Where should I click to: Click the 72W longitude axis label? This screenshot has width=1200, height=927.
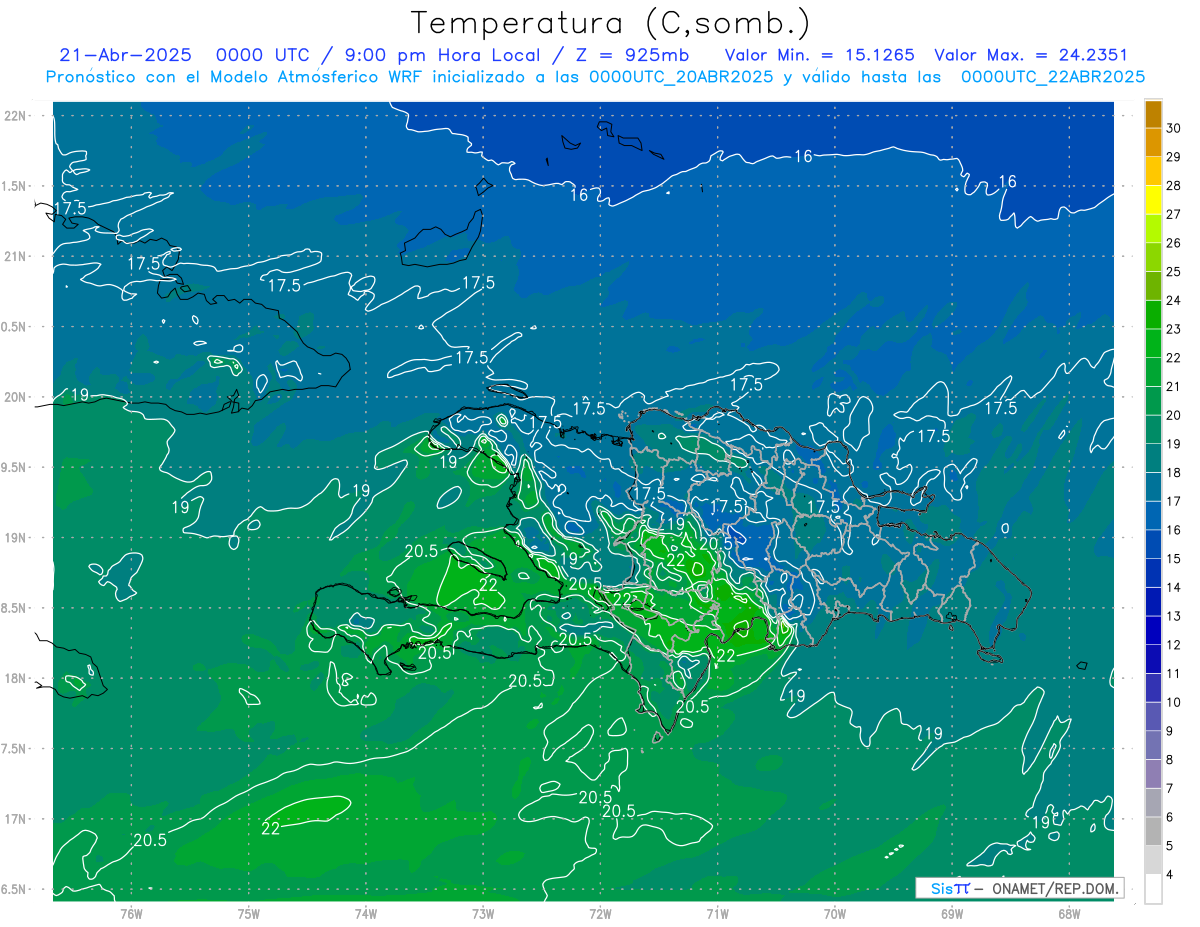[x=600, y=913]
